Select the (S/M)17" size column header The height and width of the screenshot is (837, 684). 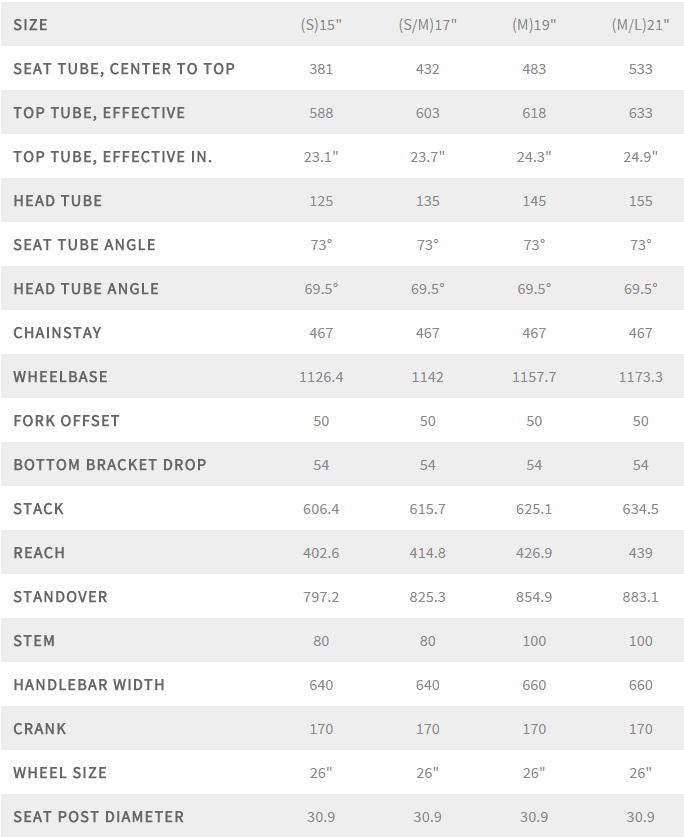(427, 25)
